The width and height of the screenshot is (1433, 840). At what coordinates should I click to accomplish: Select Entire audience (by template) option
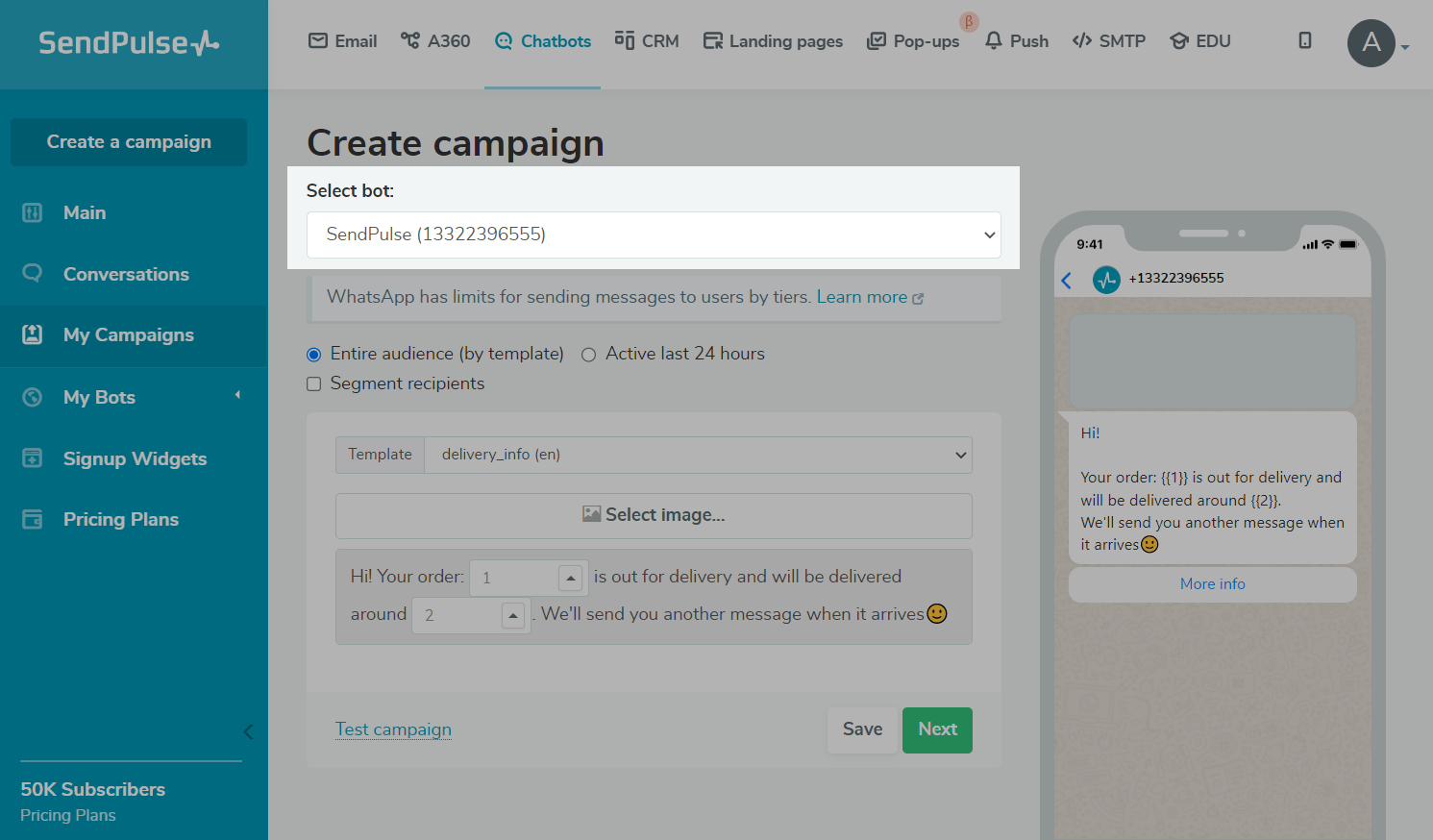coord(314,355)
